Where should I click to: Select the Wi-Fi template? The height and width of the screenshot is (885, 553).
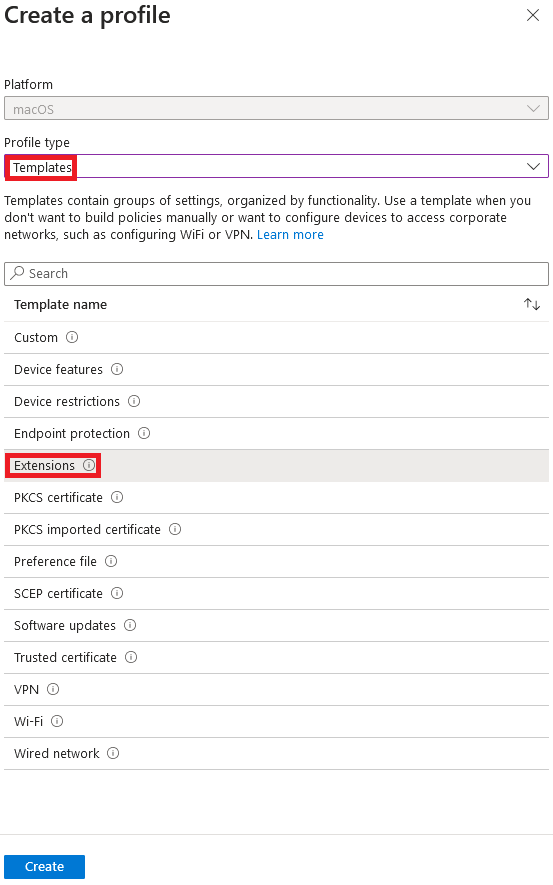[276, 721]
